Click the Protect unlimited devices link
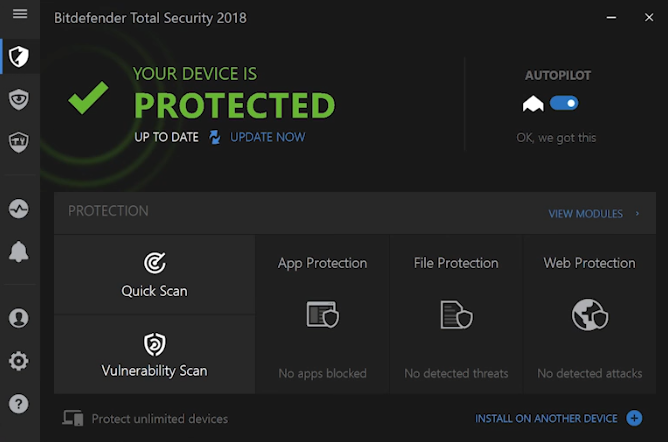 click(159, 419)
